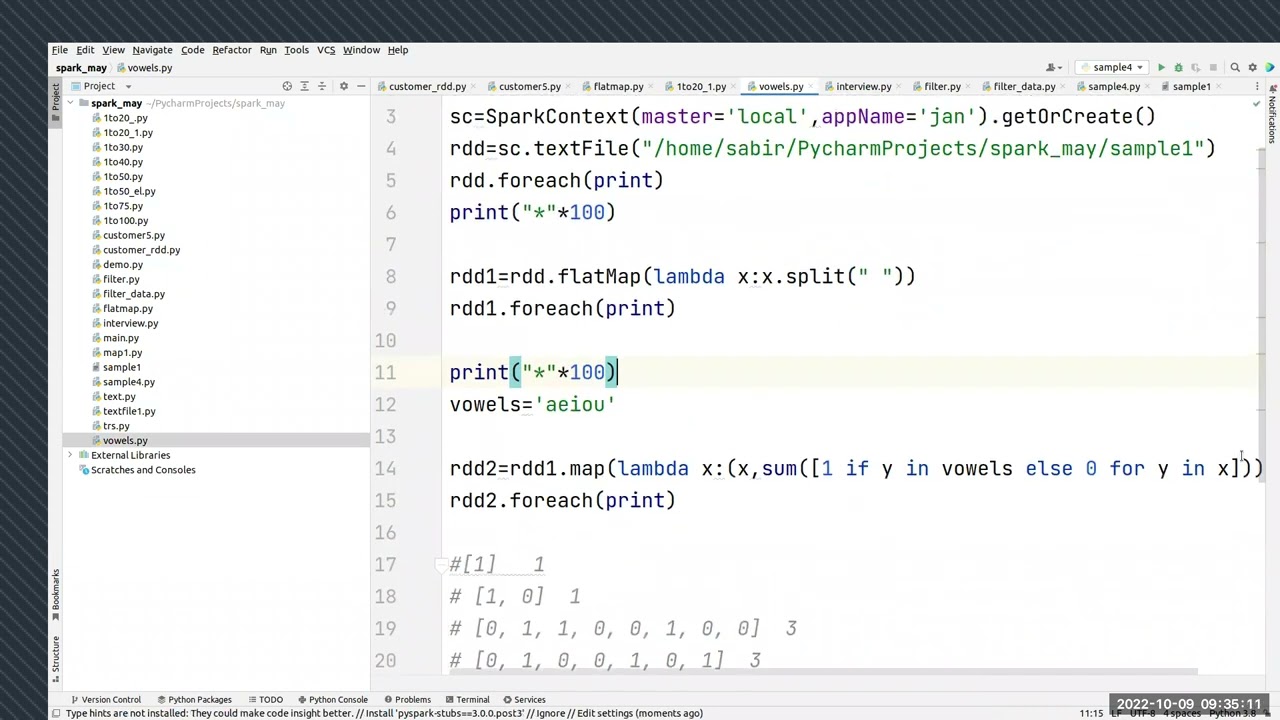Open the Version Control tool window

point(105,700)
